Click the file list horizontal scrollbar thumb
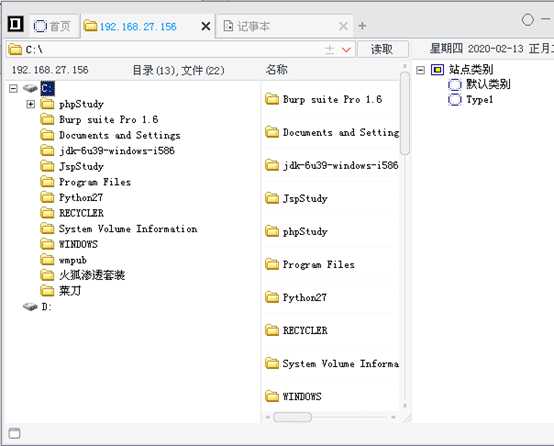This screenshot has height=446, width=554. [x=293, y=417]
